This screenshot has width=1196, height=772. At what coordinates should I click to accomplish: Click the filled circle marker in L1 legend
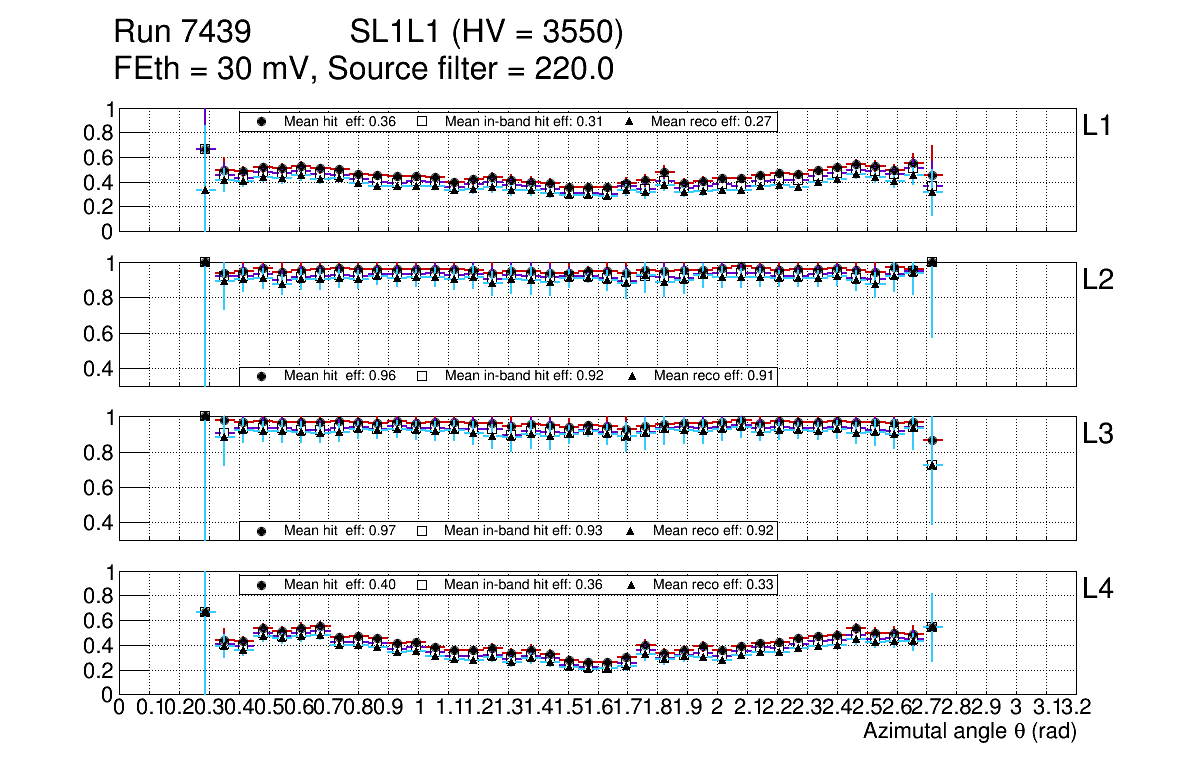tap(262, 122)
